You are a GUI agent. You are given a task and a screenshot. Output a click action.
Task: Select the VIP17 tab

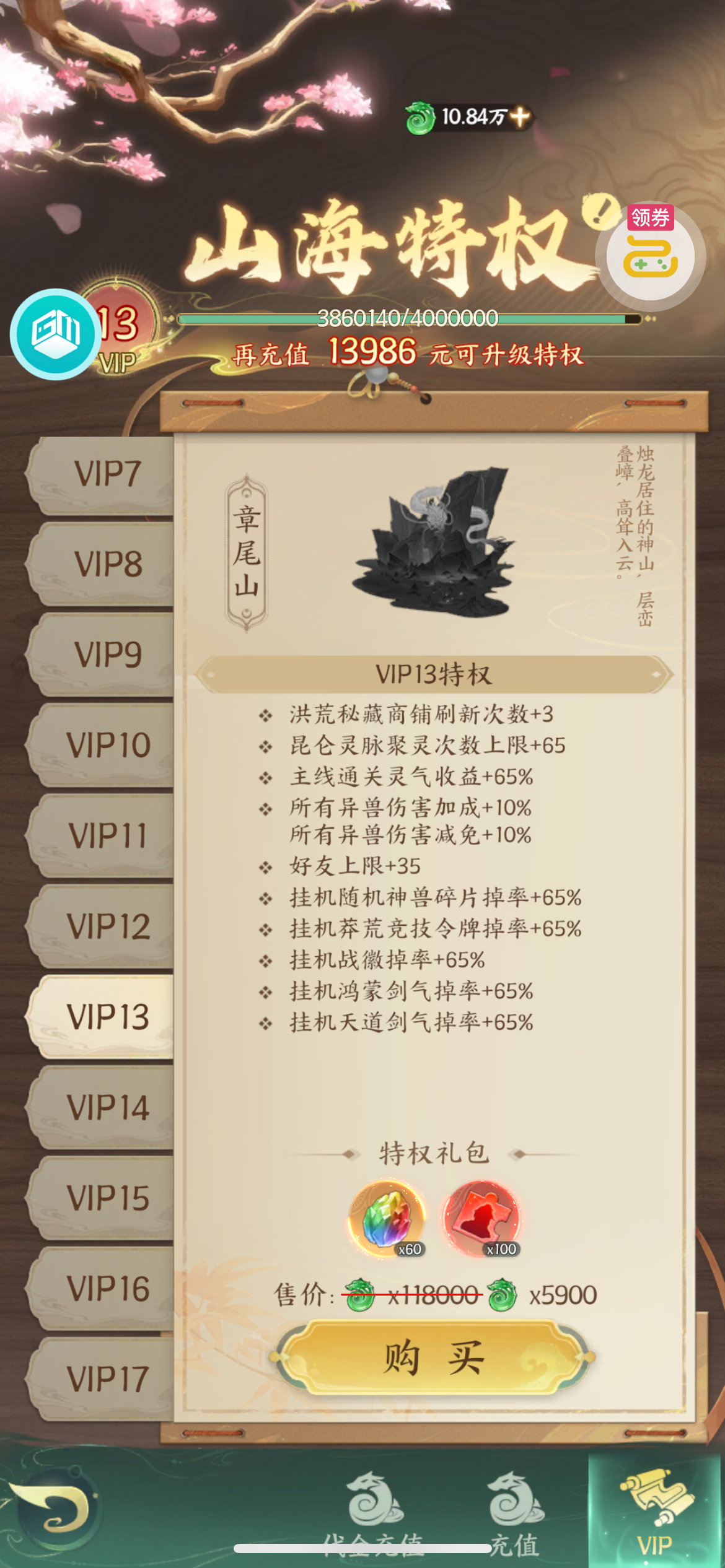tap(101, 1379)
